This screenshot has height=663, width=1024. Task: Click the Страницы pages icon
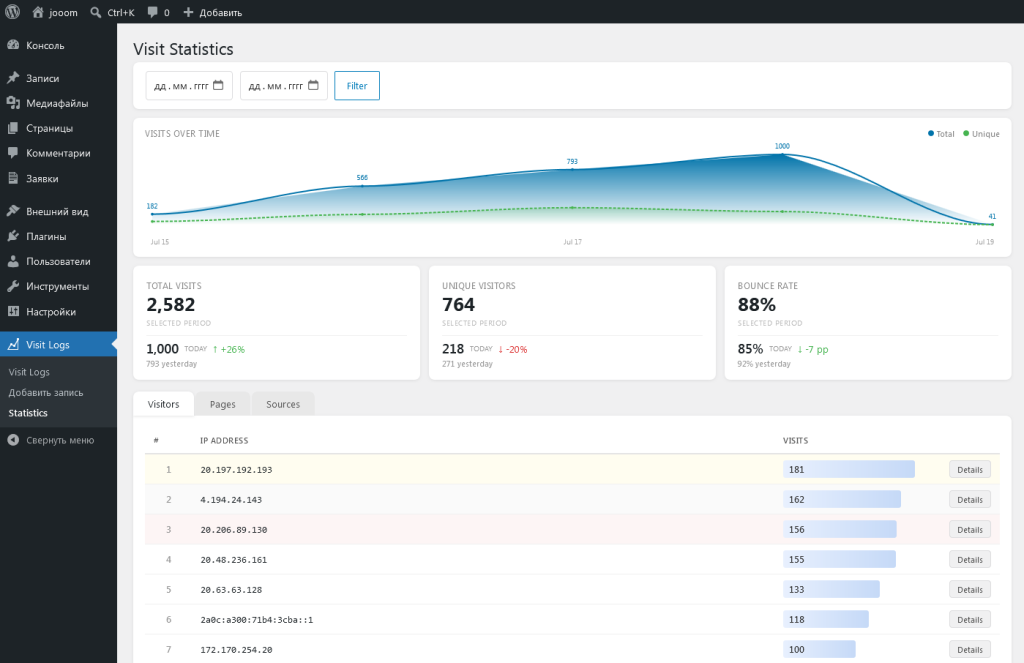[13, 128]
